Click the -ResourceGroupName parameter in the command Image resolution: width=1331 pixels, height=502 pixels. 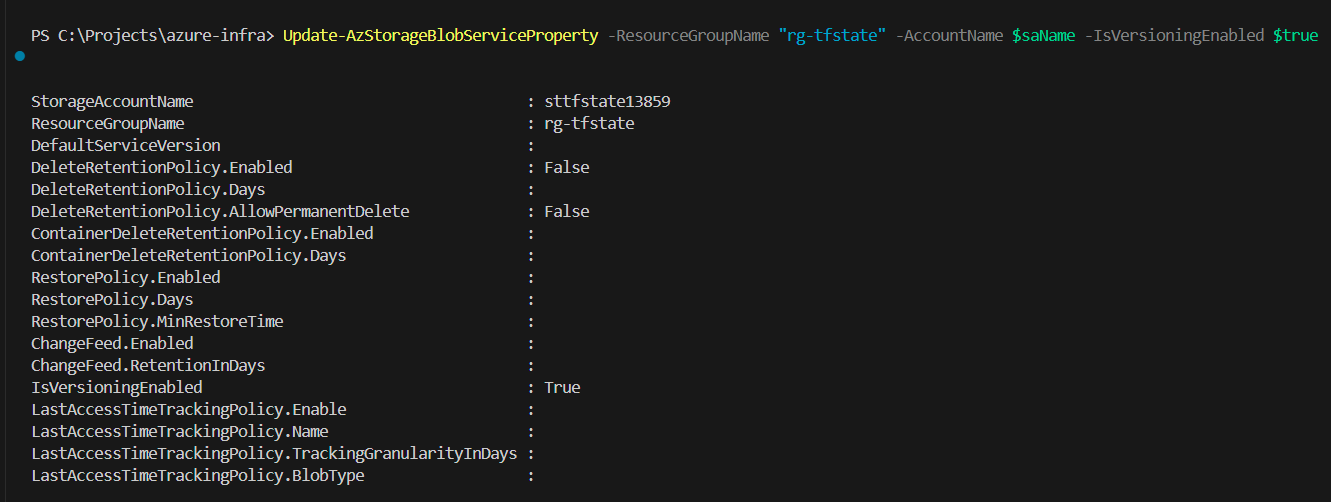coord(689,36)
